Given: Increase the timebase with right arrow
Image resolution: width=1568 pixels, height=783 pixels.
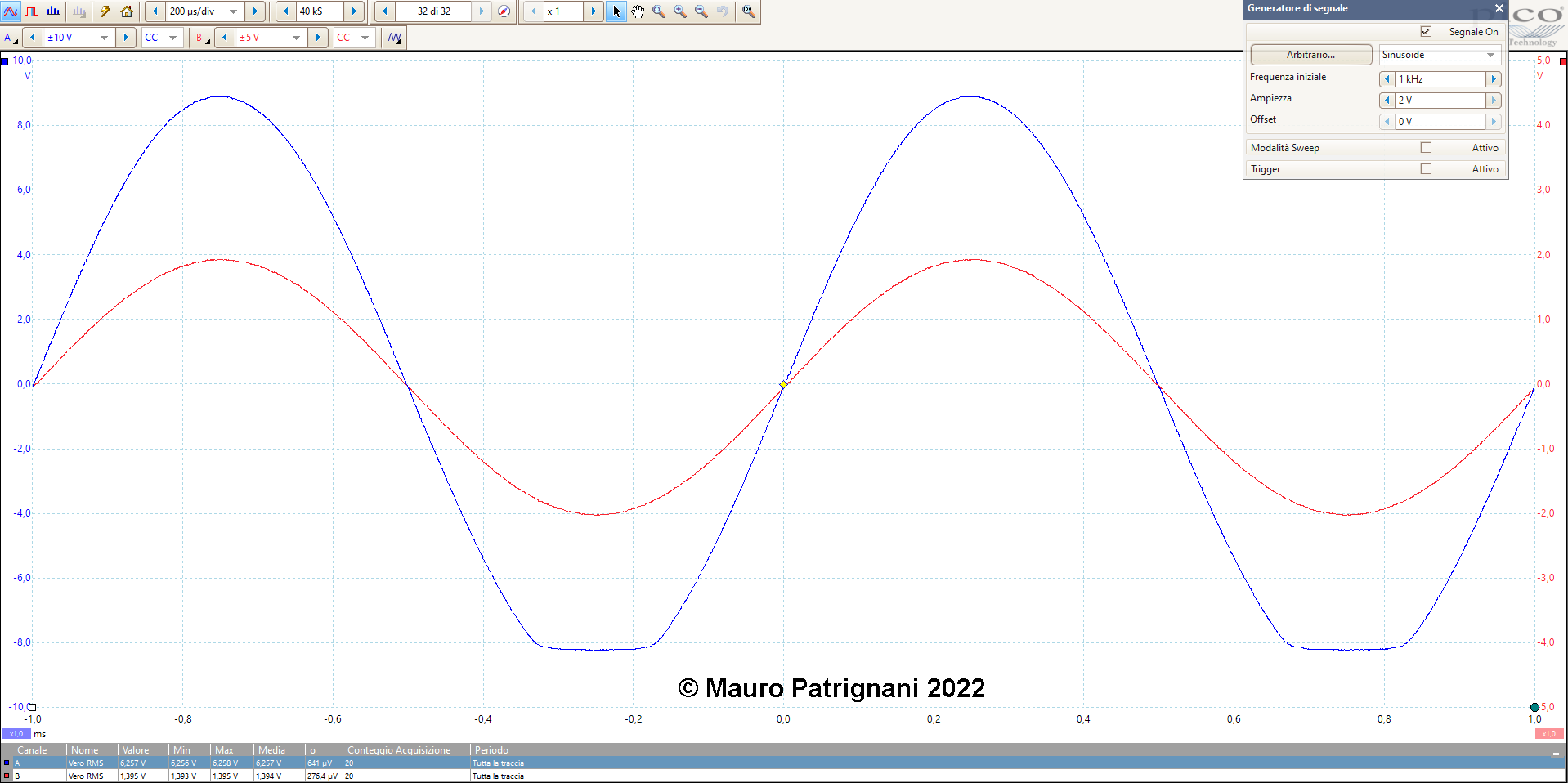Looking at the screenshot, I should pyautogui.click(x=256, y=11).
